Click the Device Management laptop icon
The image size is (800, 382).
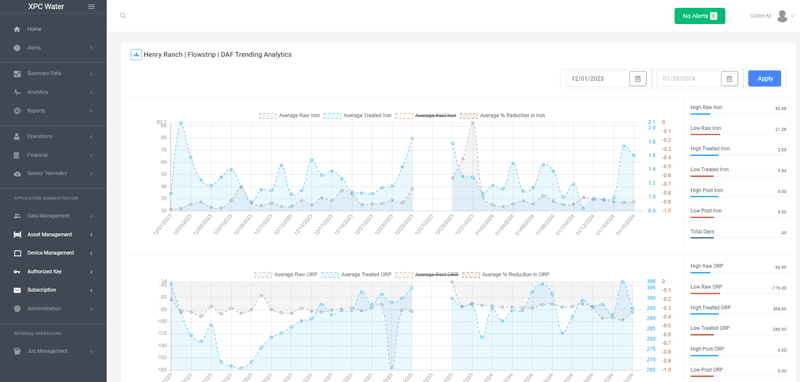point(17,253)
